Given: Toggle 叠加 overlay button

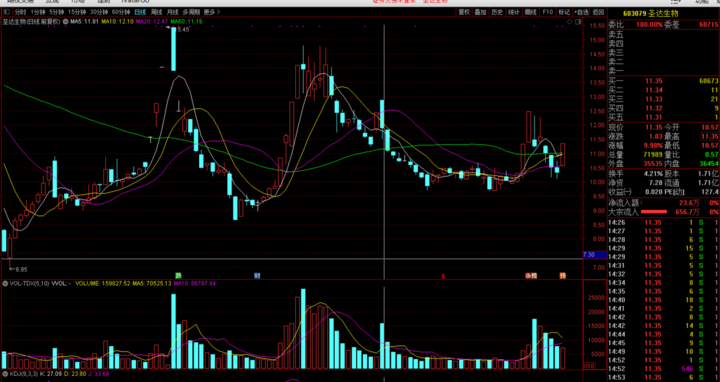Looking at the screenshot, I should pos(481,12).
